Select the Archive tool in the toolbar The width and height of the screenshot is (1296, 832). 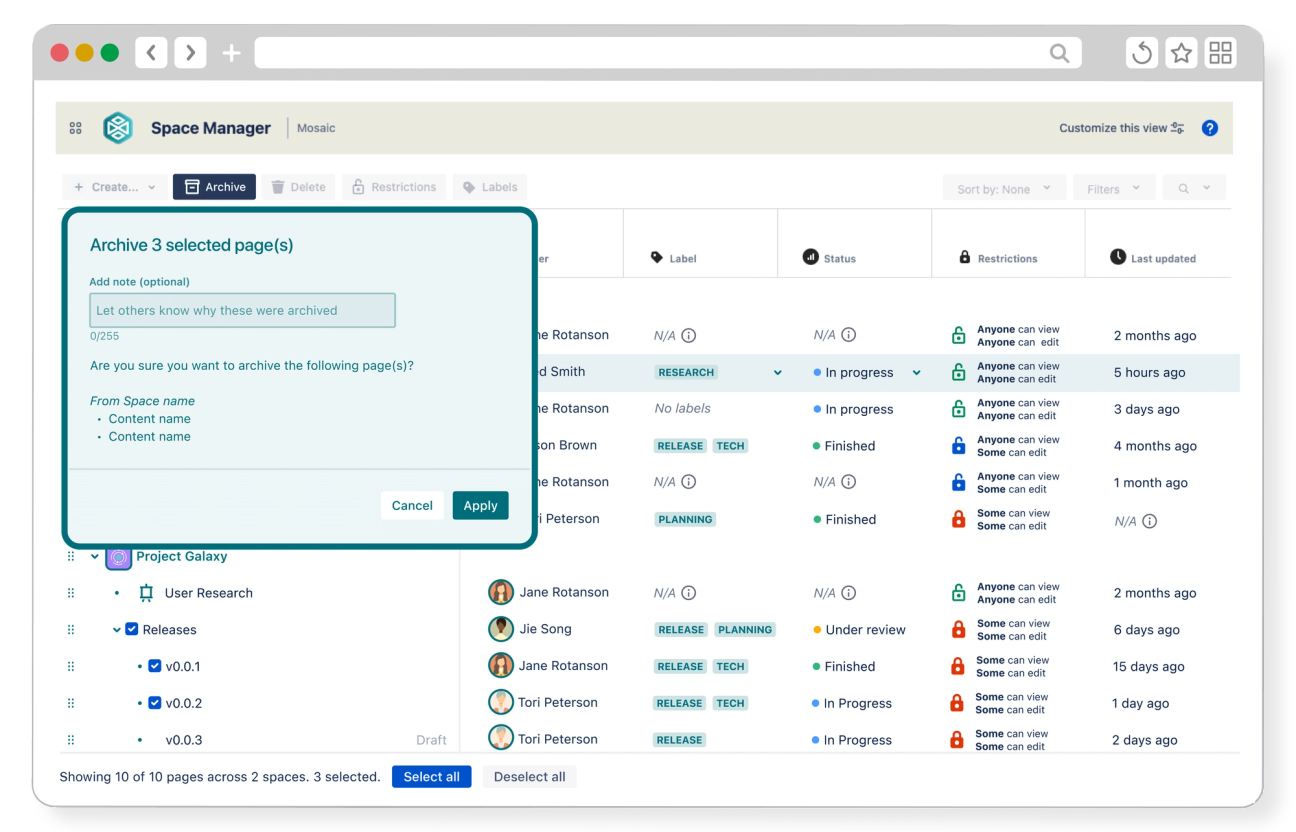click(x=214, y=186)
